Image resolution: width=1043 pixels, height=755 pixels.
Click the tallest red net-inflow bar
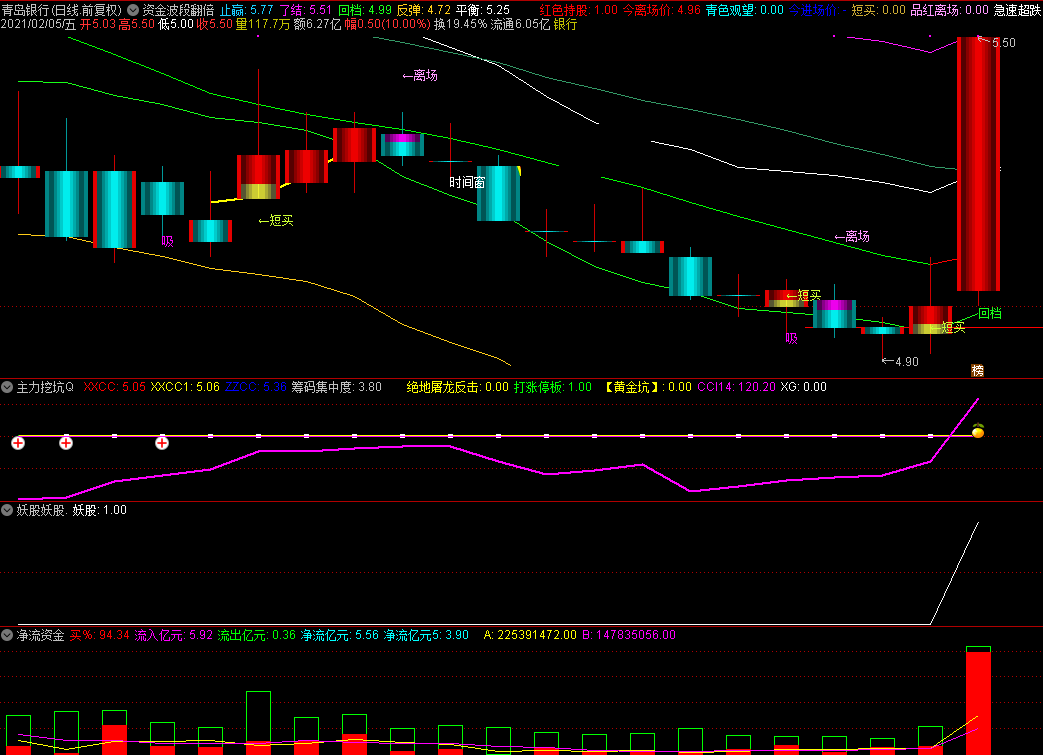tap(978, 703)
